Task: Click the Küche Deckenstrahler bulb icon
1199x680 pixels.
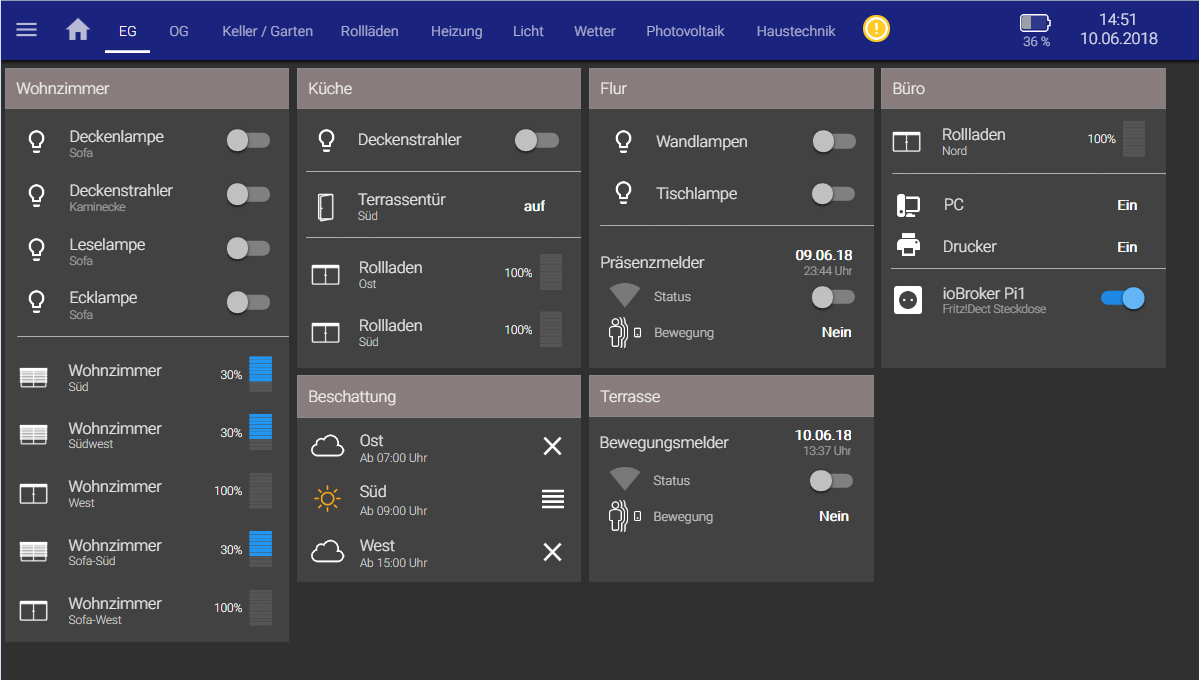Action: click(x=327, y=140)
